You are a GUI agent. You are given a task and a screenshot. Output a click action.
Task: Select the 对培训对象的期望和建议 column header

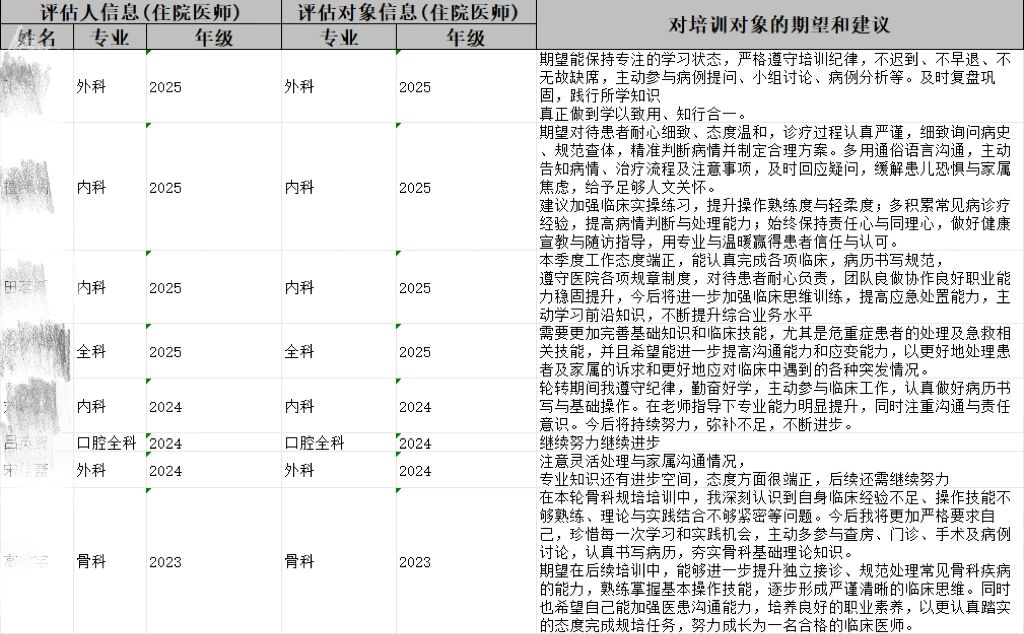click(x=779, y=24)
